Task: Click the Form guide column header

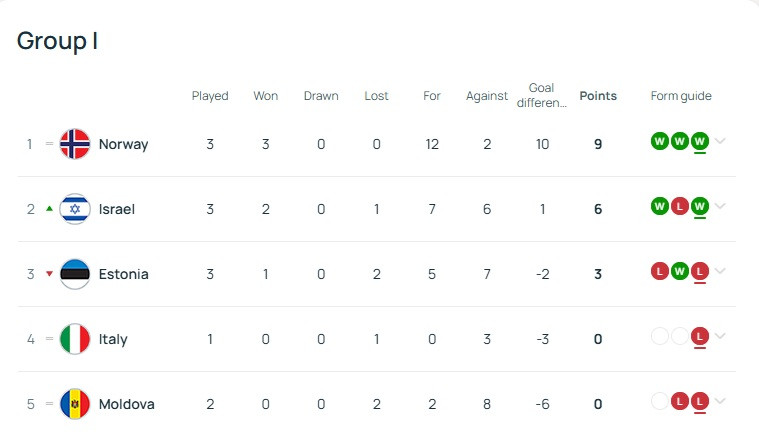Action: [x=681, y=96]
